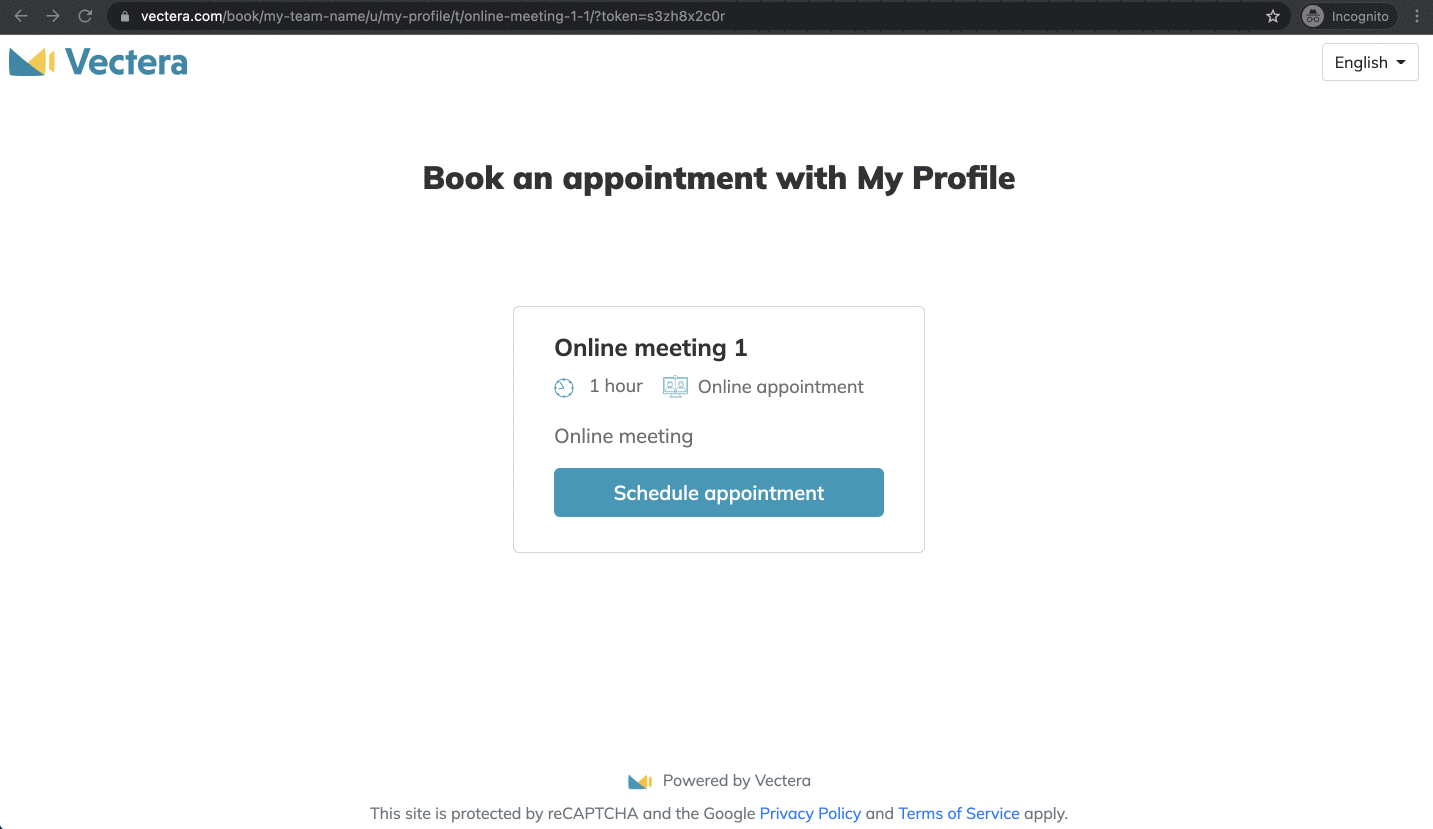This screenshot has width=1433, height=829.
Task: Click the Schedule appointment button
Action: (719, 493)
